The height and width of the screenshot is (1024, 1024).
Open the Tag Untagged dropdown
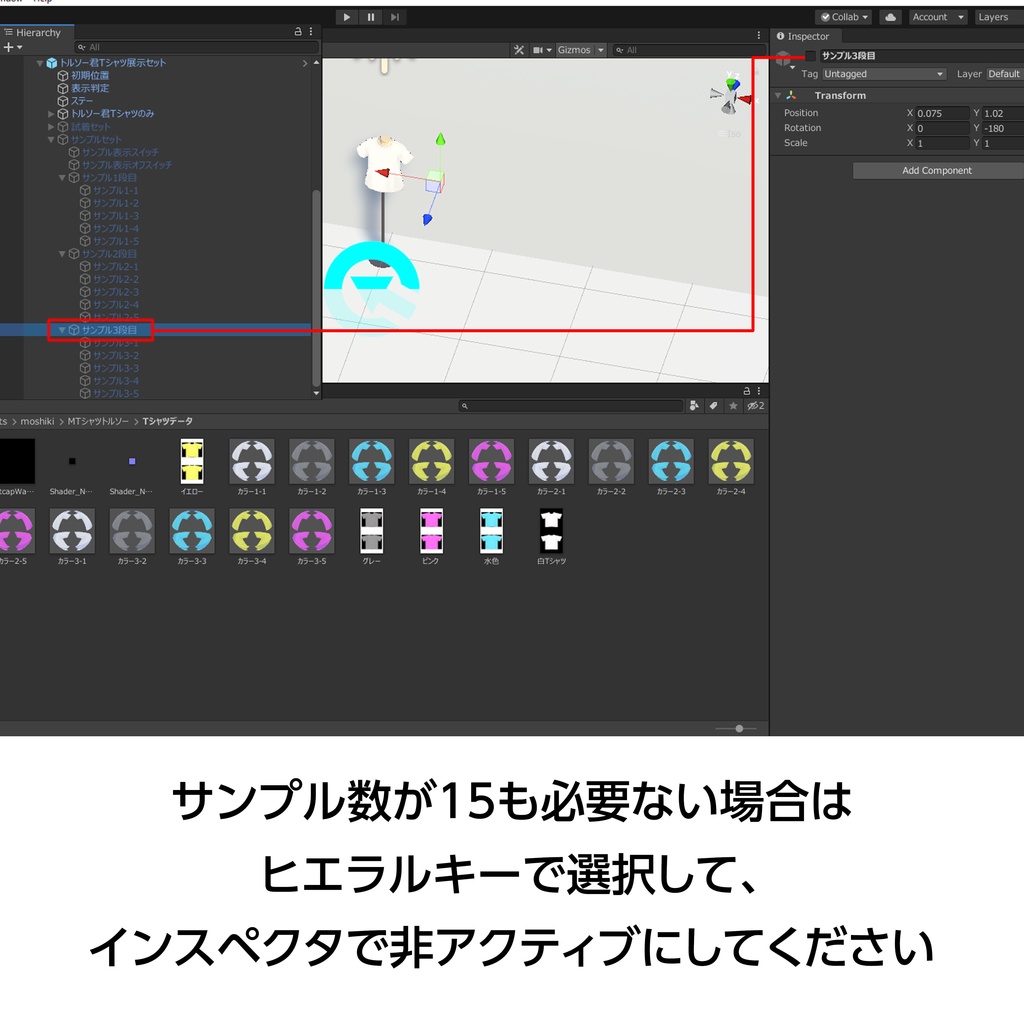click(x=884, y=74)
